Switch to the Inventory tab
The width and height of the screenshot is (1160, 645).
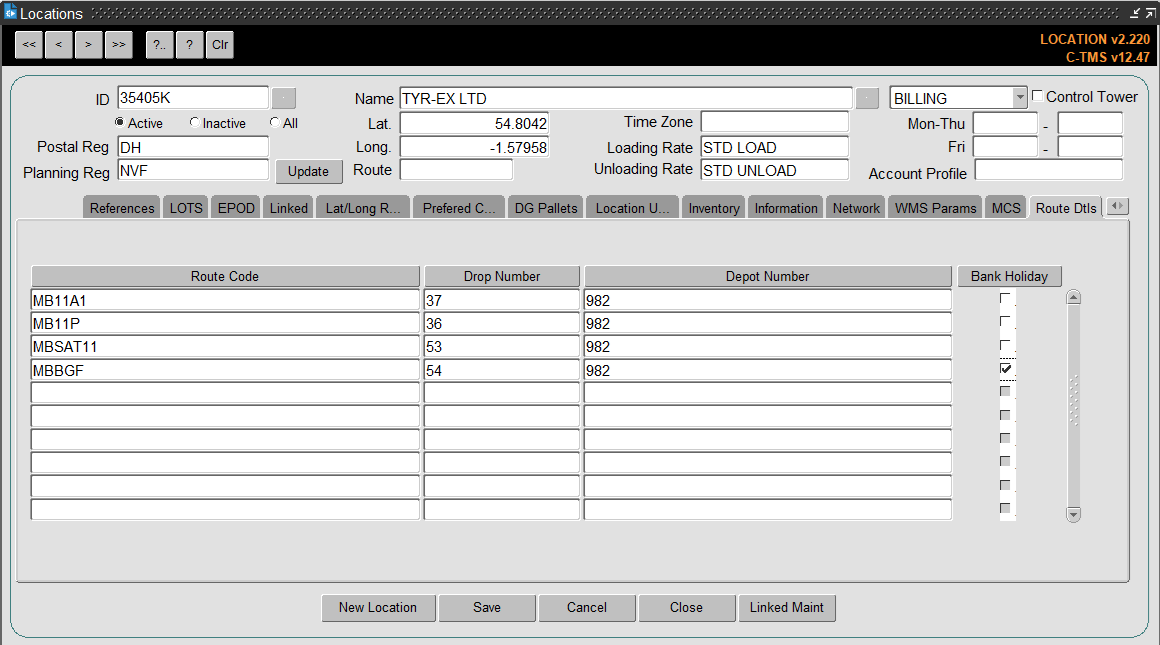coord(713,209)
